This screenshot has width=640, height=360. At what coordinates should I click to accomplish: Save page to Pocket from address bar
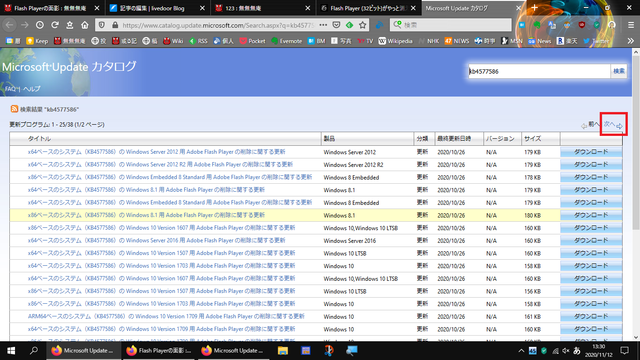click(x=336, y=25)
